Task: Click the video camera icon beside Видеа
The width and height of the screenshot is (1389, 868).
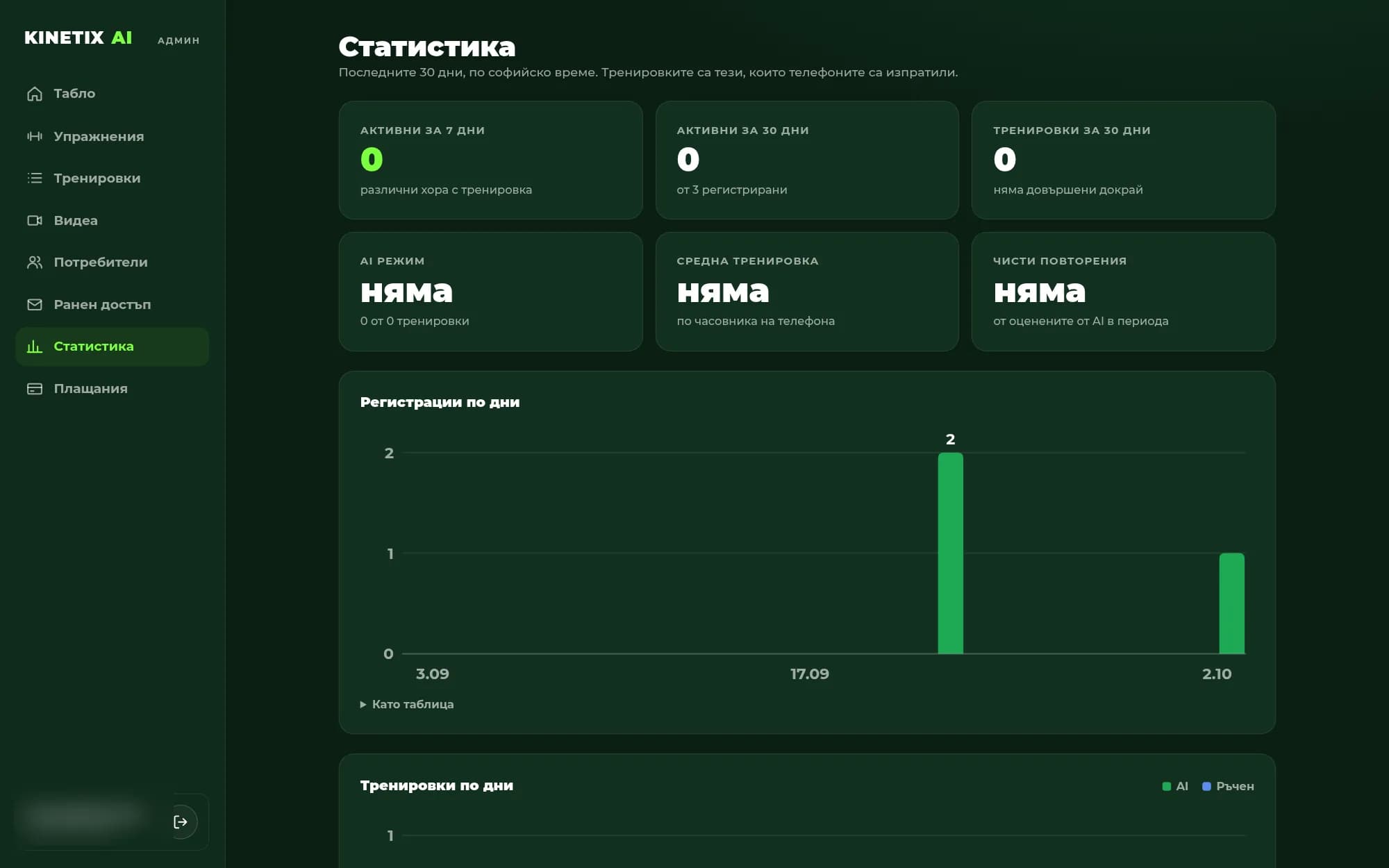Action: point(35,220)
